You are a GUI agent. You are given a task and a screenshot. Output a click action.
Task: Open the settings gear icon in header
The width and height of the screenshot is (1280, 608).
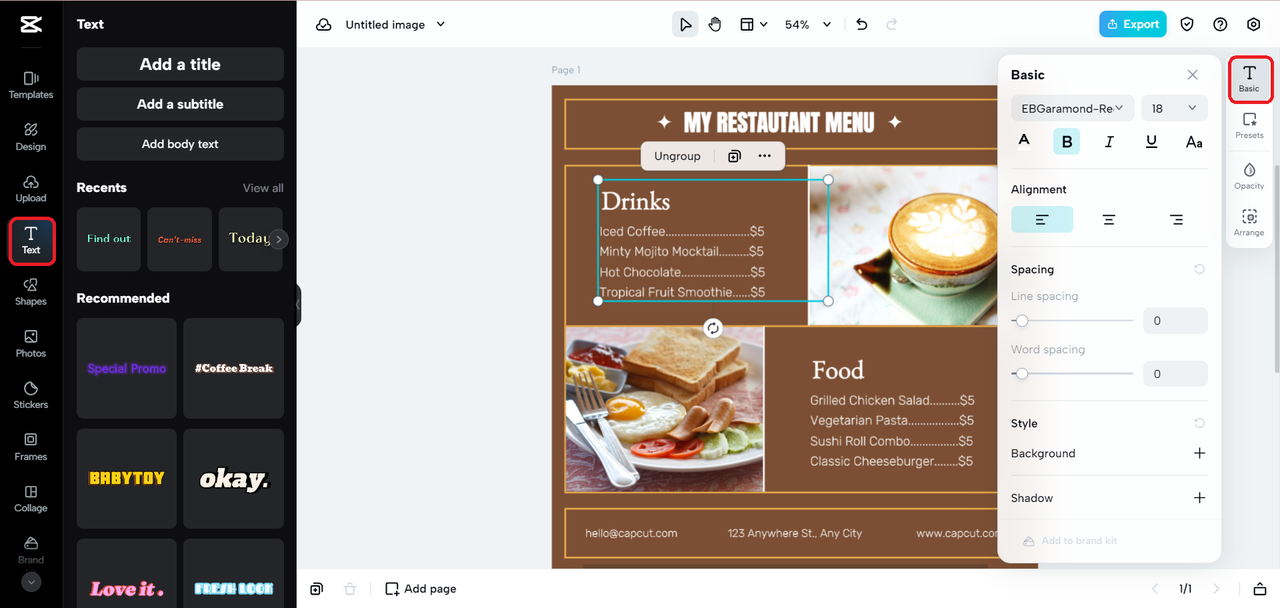coord(1254,25)
